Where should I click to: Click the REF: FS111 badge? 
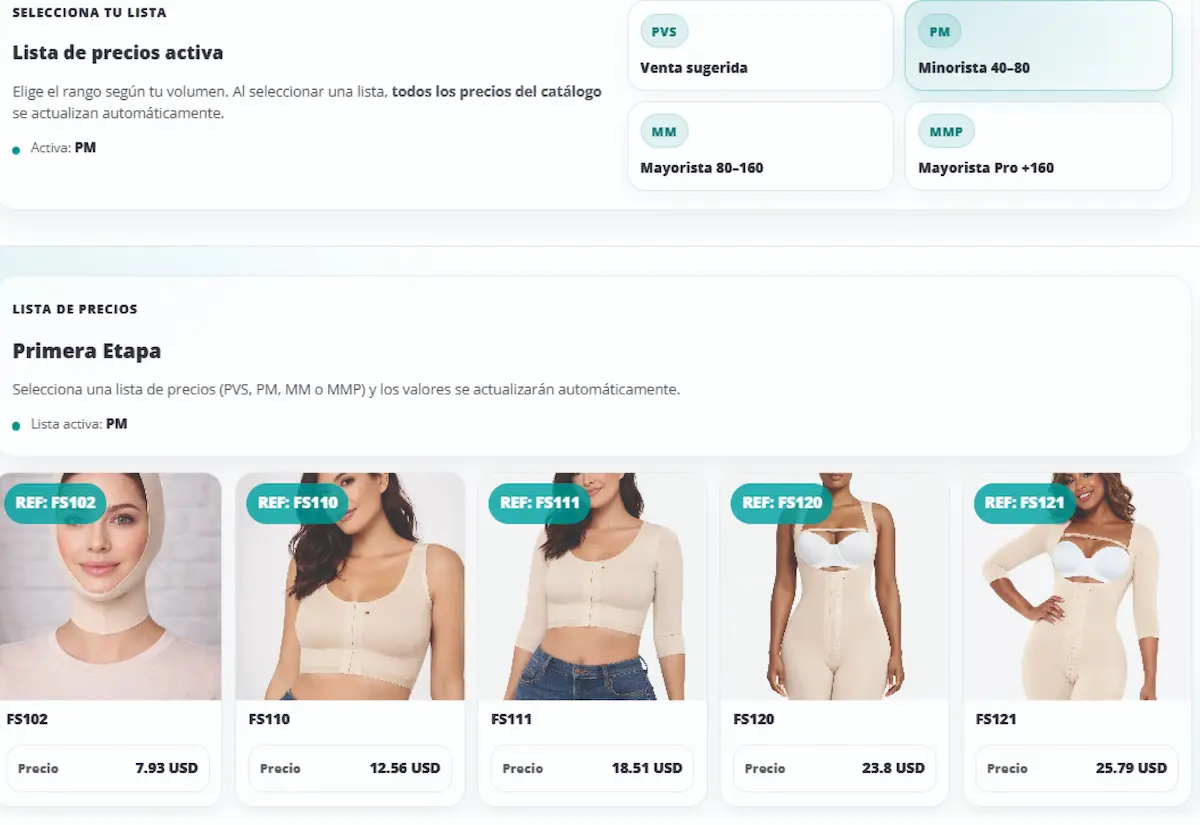pyautogui.click(x=540, y=502)
